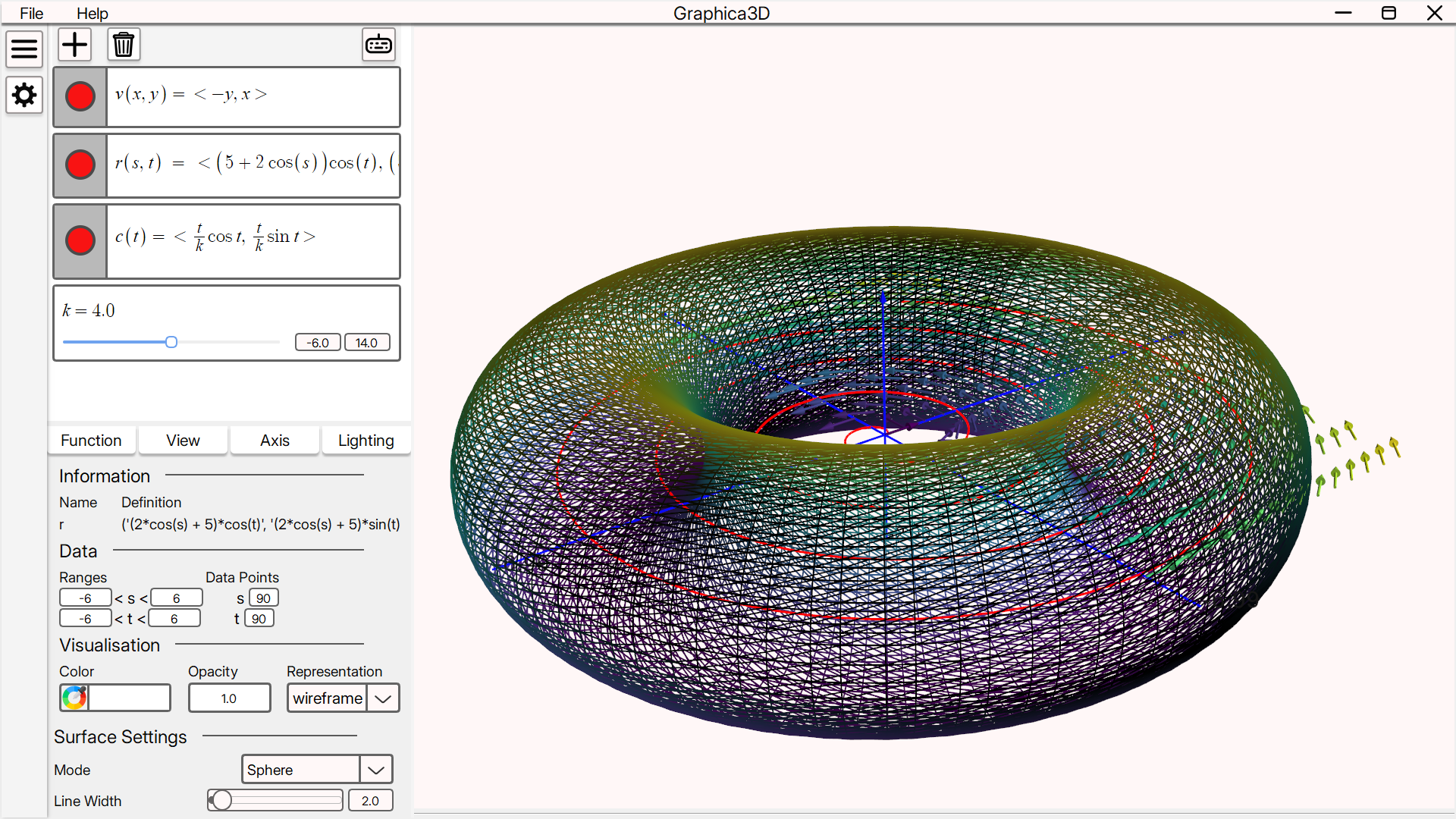Maximize the Graphica3D window
The height and width of the screenshot is (819, 1456).
(1389, 13)
